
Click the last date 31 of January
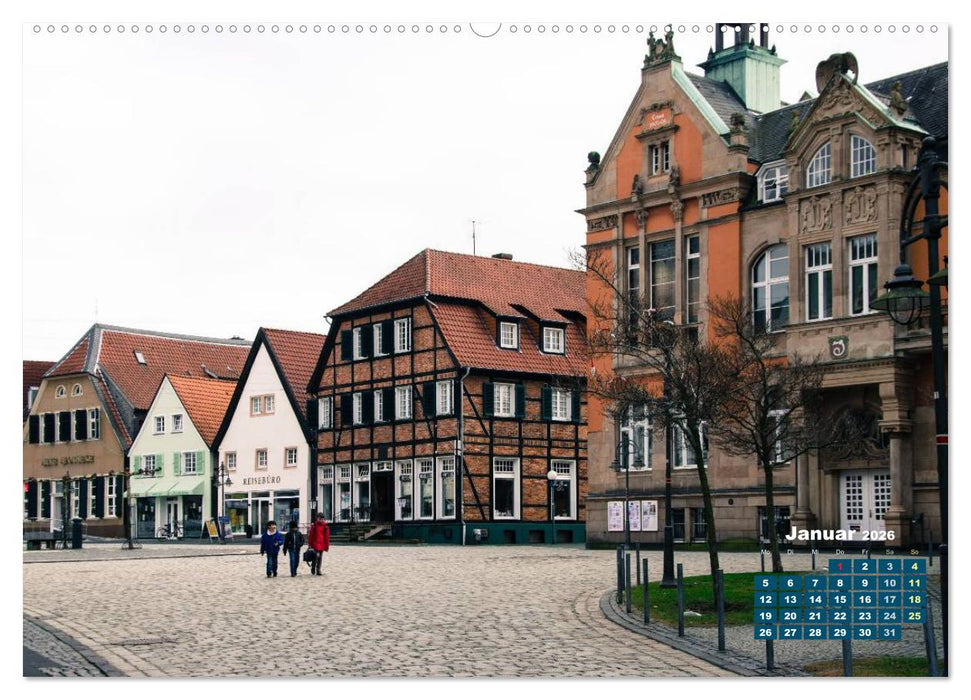pos(889,632)
